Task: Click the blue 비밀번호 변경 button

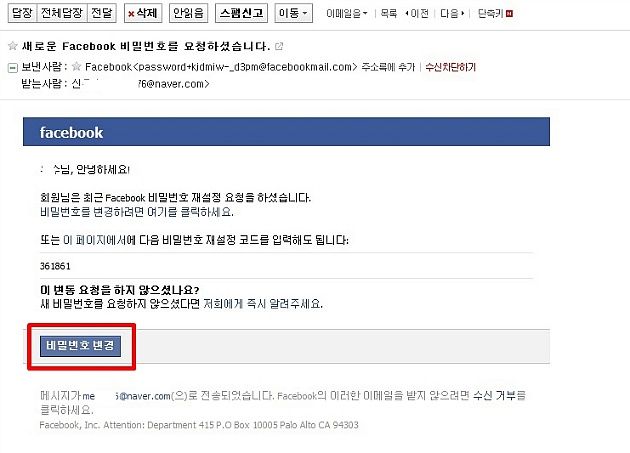Action: [x=80, y=346]
